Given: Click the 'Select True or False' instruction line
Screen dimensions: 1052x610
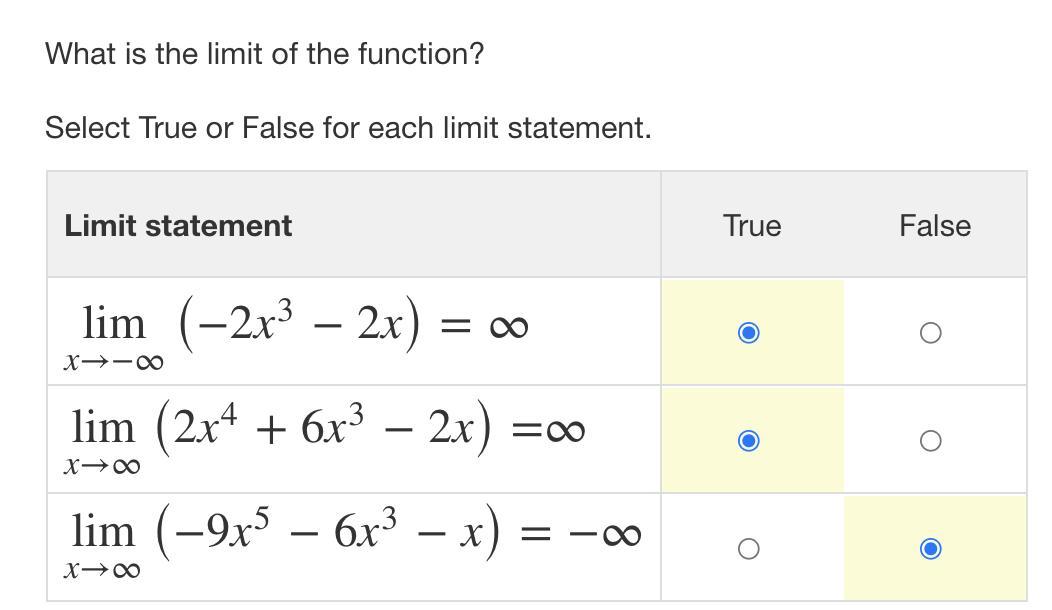Looking at the screenshot, I should 348,128.
